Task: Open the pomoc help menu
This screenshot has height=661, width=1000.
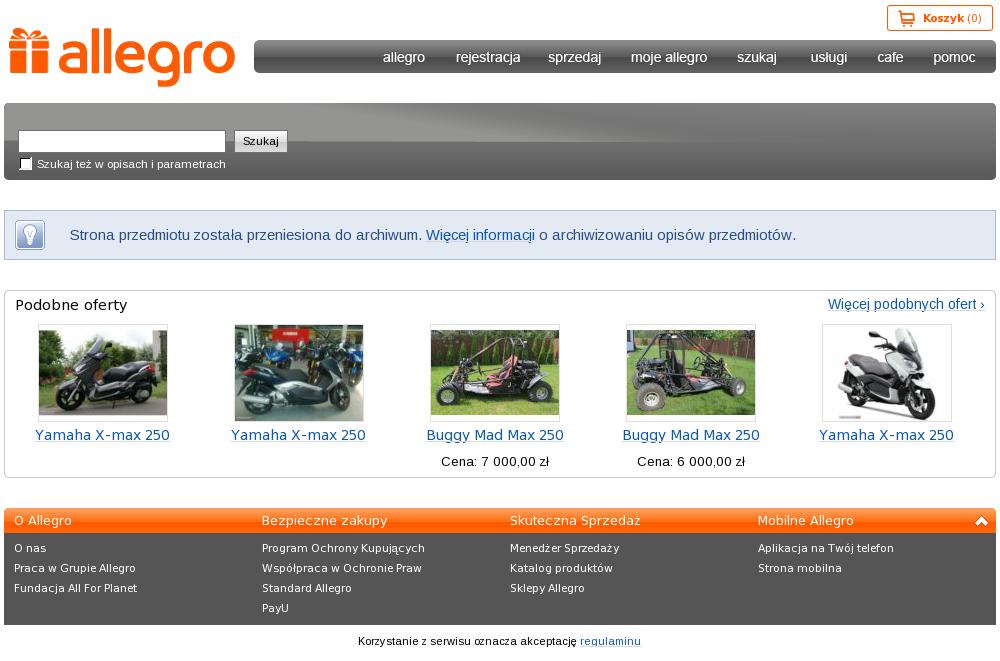Action: click(954, 57)
